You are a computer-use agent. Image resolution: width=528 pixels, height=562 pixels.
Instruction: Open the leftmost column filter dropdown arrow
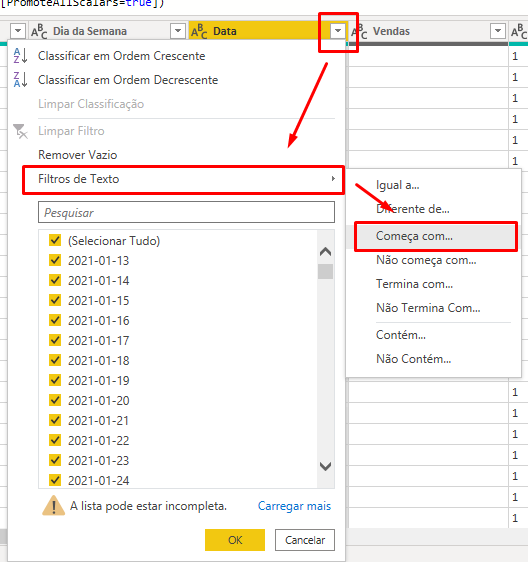[18, 31]
